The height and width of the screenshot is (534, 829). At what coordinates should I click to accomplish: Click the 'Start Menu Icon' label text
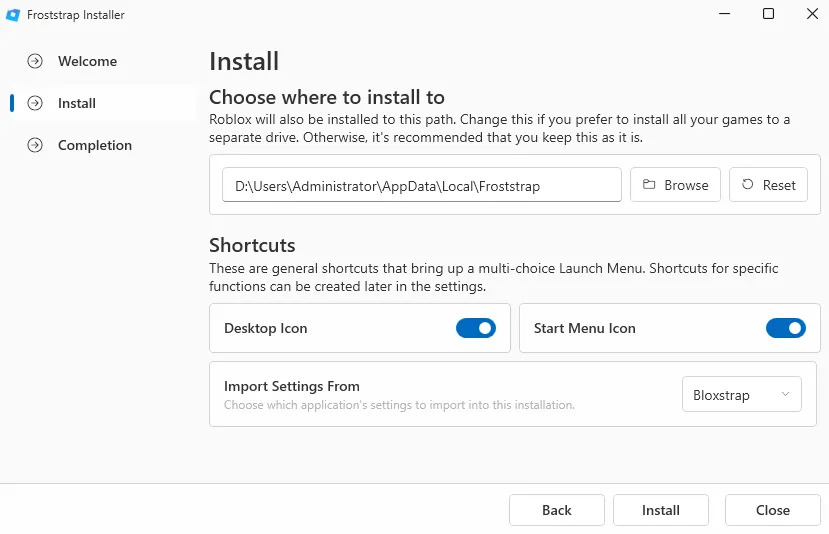tap(584, 328)
